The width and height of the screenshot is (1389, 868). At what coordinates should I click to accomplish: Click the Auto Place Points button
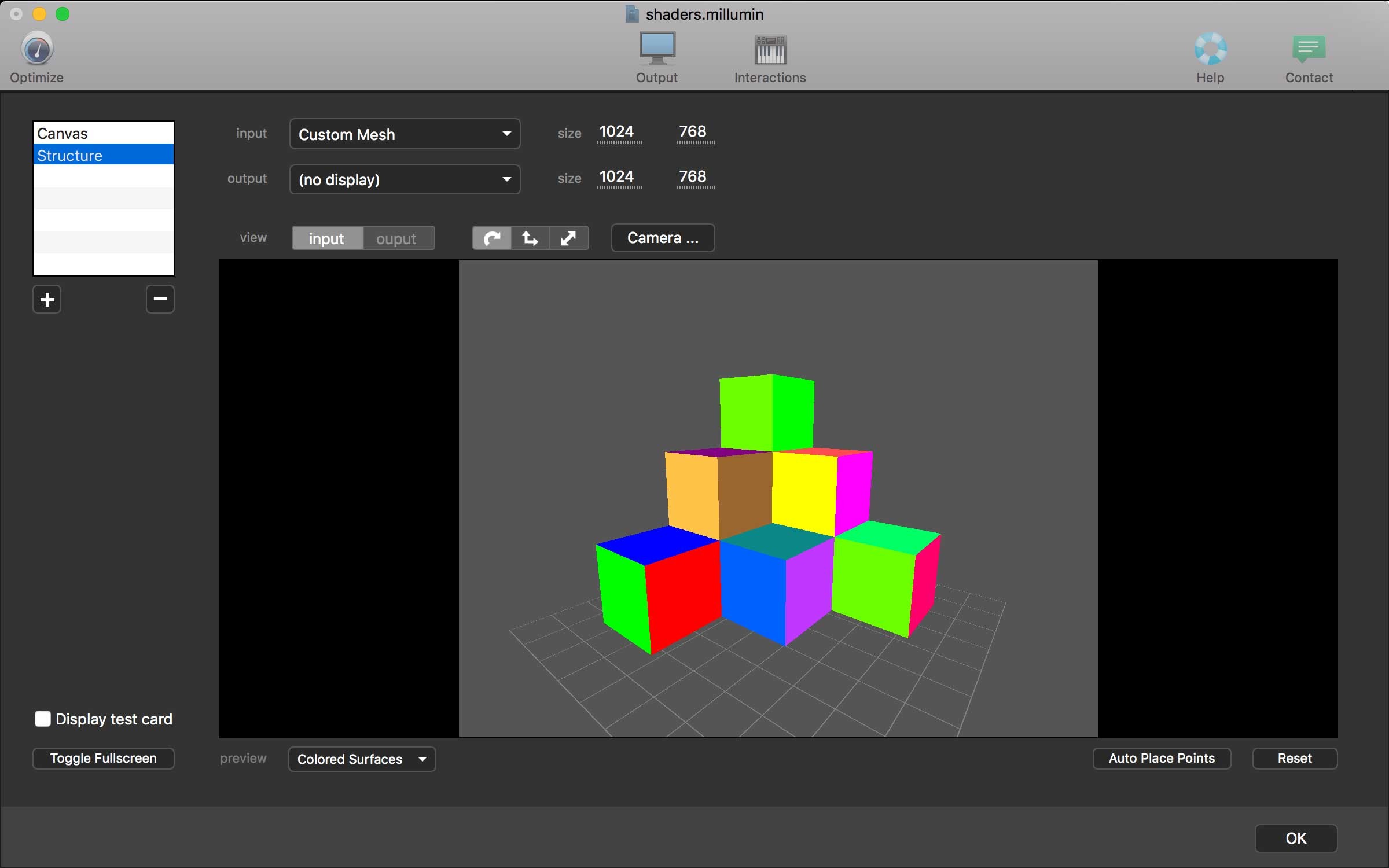(x=1161, y=758)
